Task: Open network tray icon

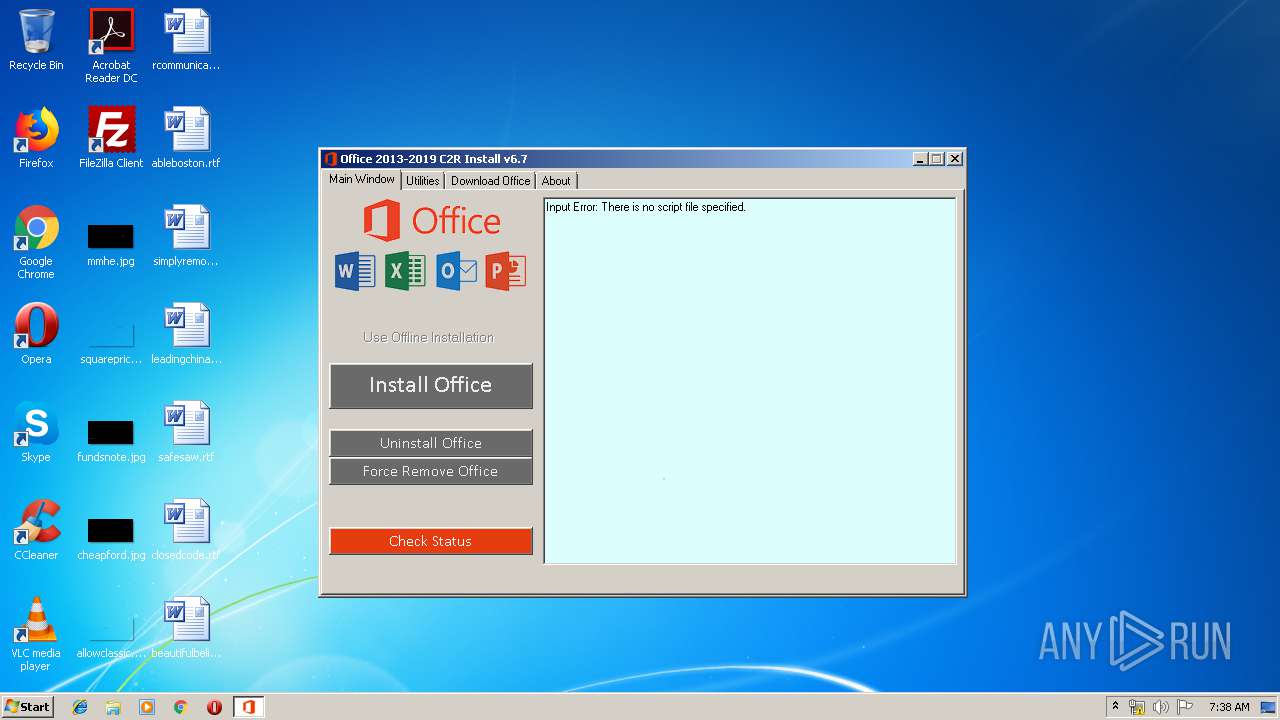Action: tap(1137, 707)
